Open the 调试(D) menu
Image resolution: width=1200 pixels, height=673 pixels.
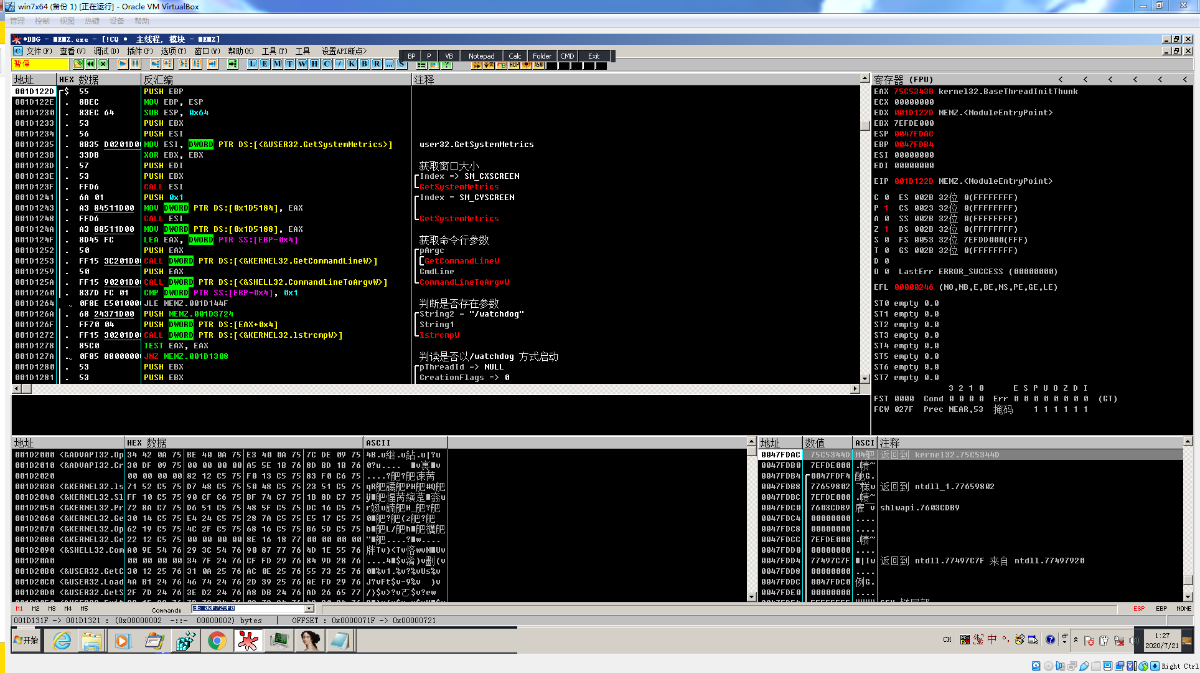point(106,51)
